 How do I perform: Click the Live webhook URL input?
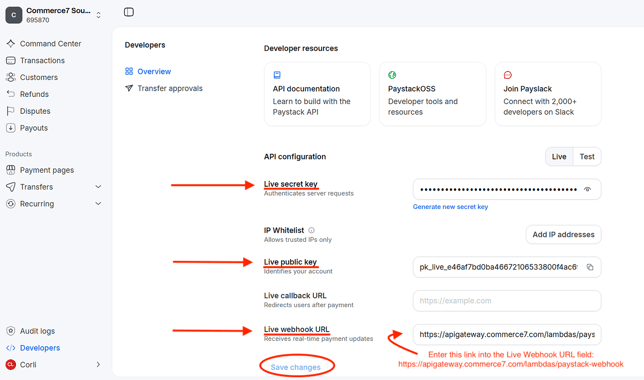507,334
